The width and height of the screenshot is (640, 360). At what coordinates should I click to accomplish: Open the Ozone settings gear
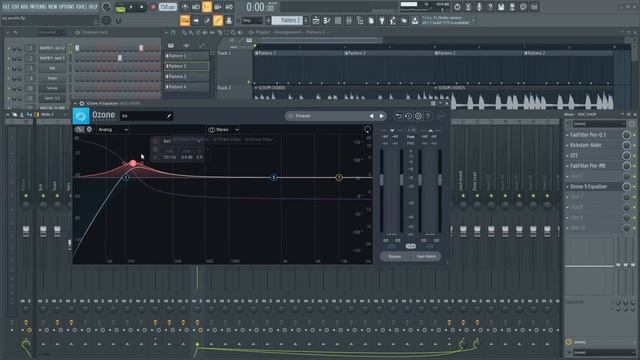pyautogui.click(x=418, y=116)
